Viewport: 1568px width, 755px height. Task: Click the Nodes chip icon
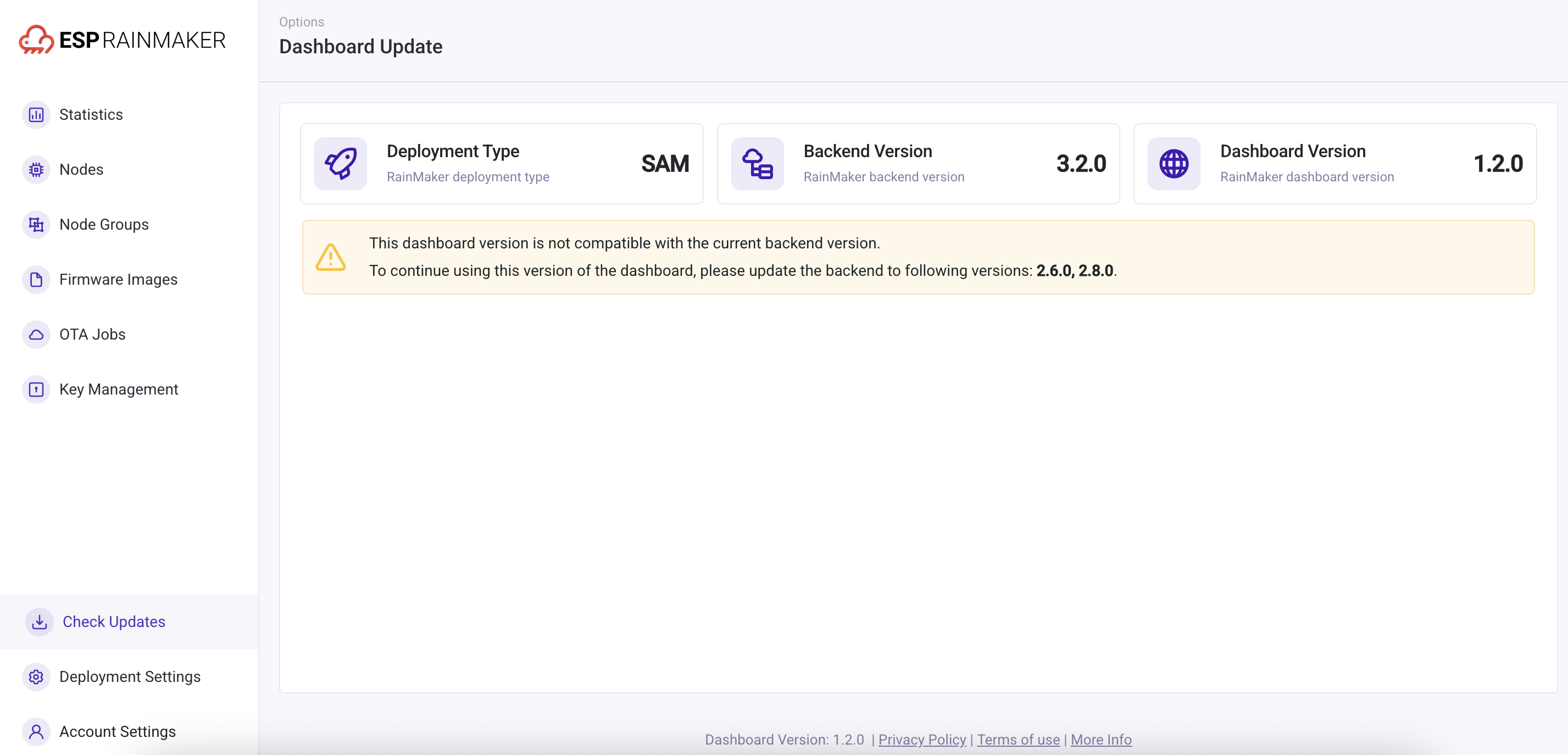(36, 169)
